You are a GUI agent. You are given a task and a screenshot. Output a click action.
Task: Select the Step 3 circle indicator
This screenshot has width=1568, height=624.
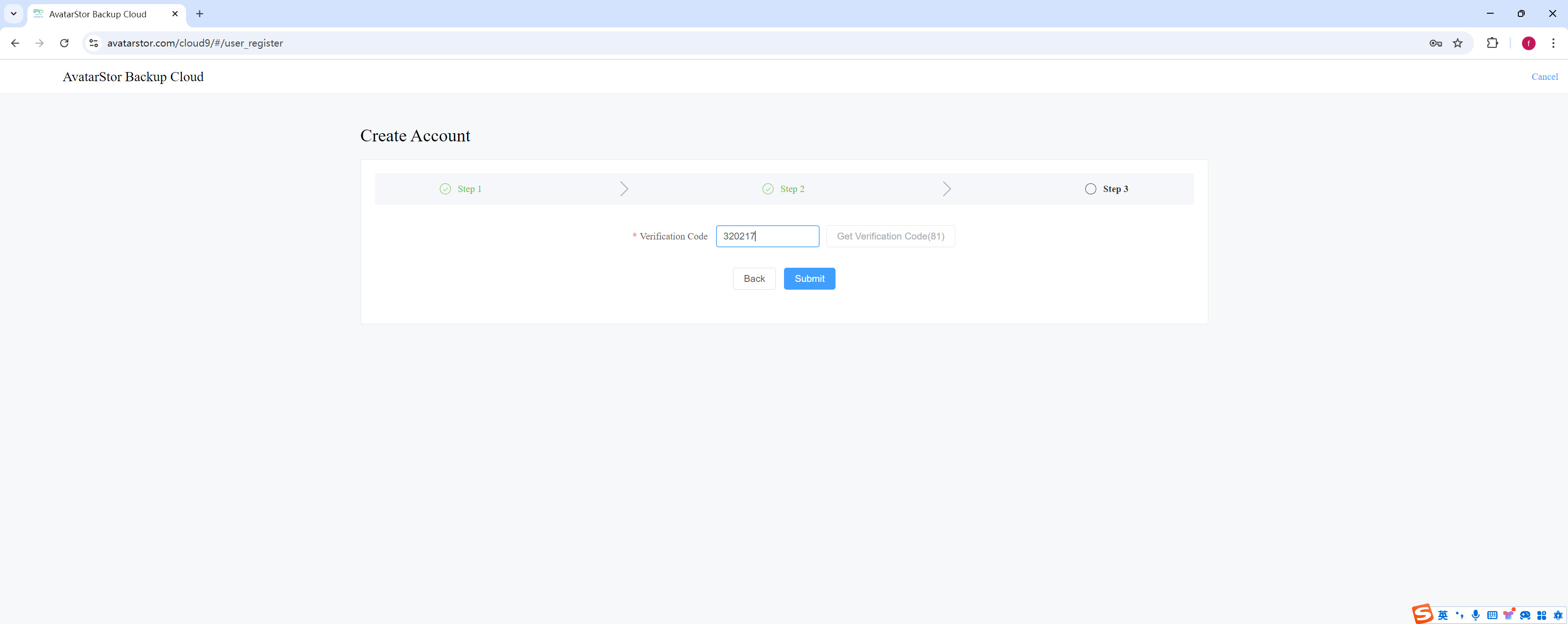pyautogui.click(x=1090, y=189)
